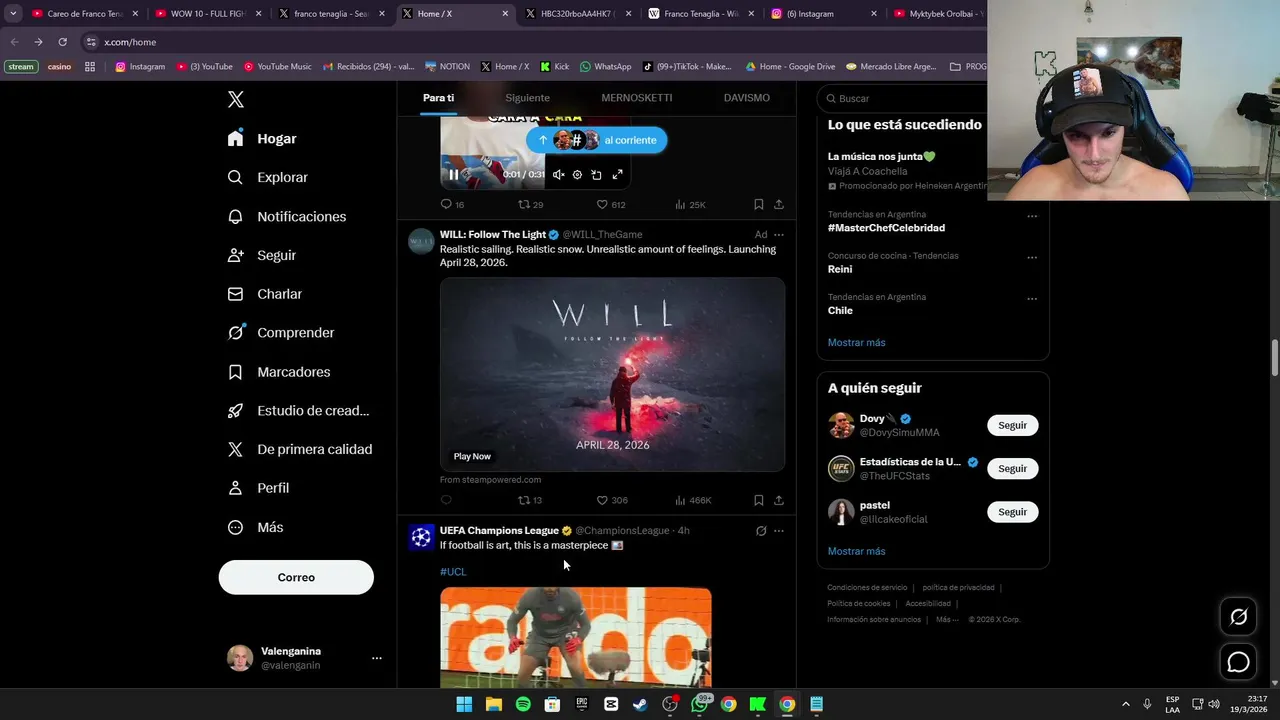Repost the post with 29 reposts
This screenshot has width=1280, height=720.
[530, 204]
